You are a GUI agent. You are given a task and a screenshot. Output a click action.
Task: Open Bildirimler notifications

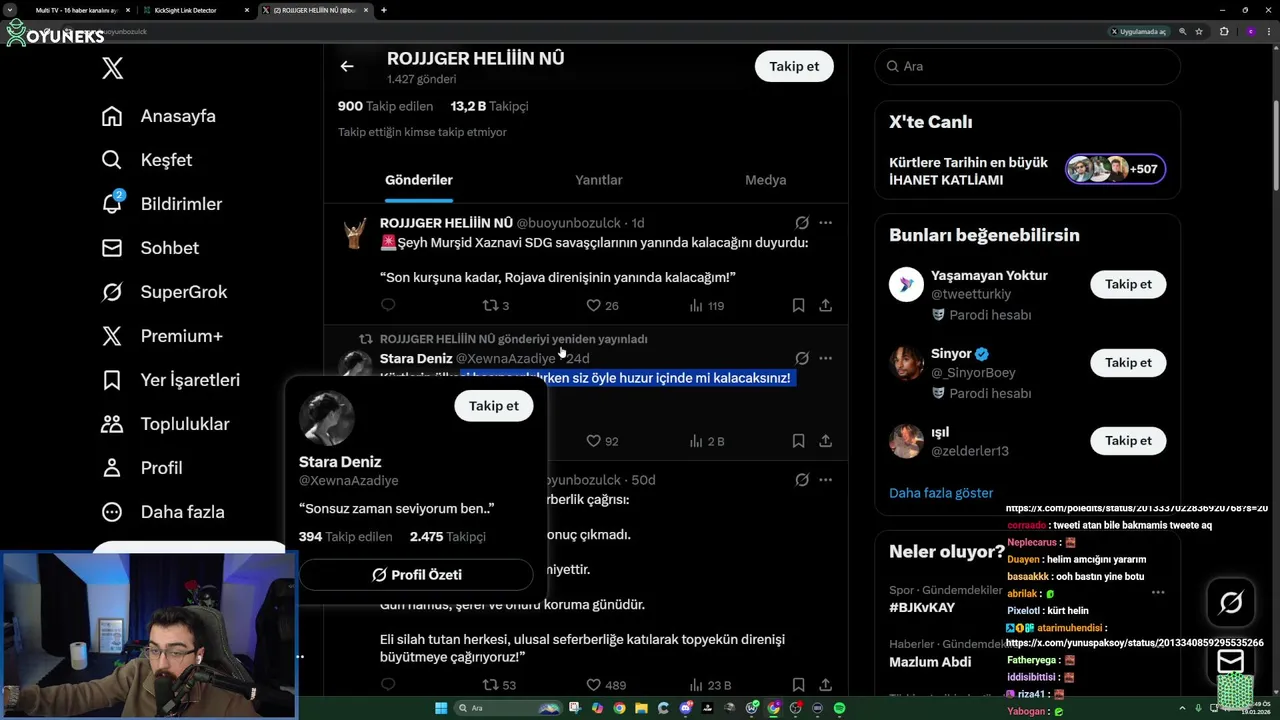tap(162, 204)
